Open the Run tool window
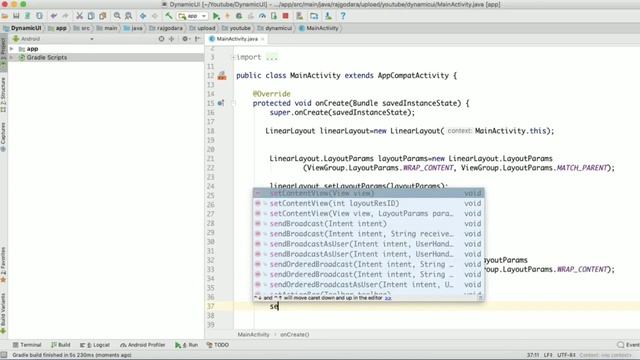This screenshot has width=640, height=360. coord(187,345)
